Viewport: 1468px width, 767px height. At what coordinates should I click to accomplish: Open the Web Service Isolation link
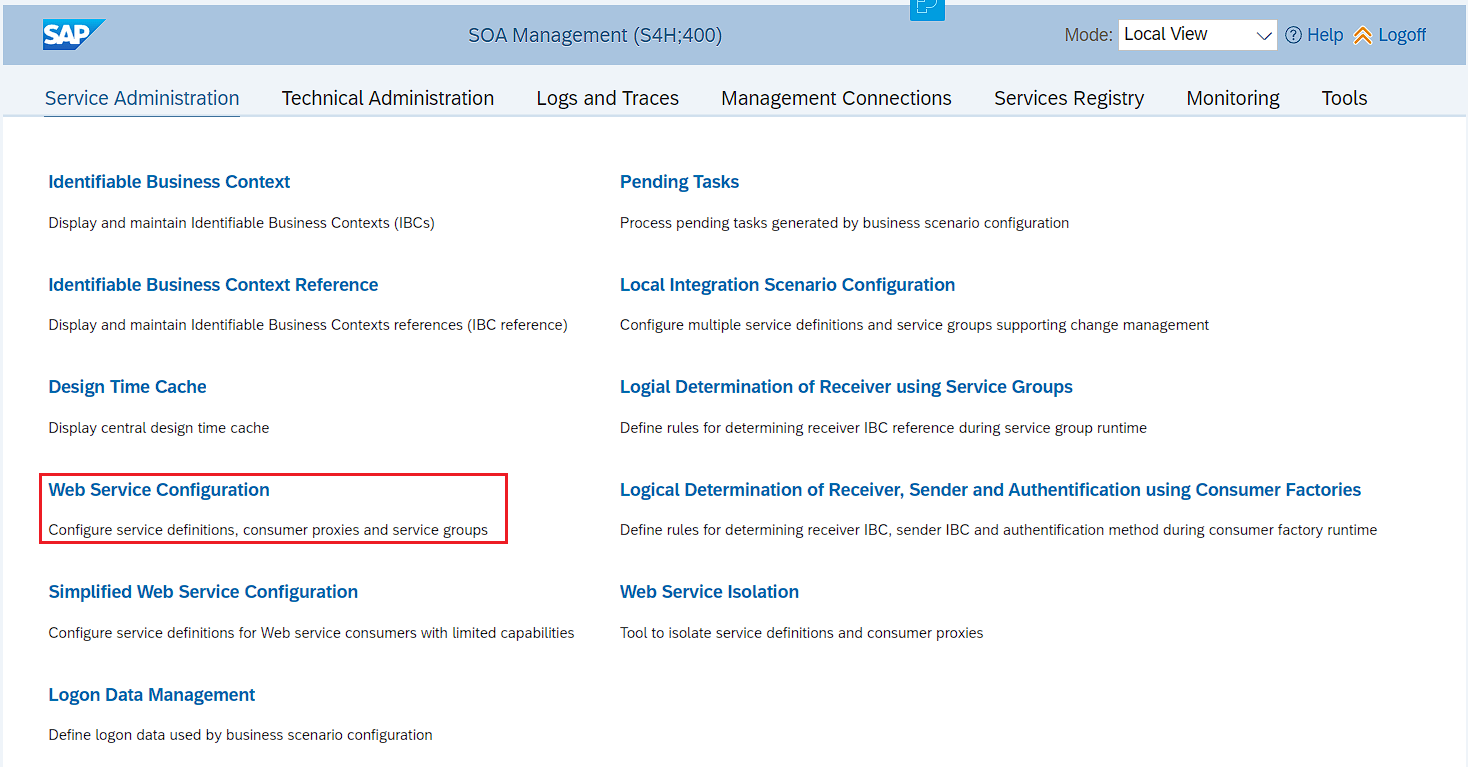(709, 592)
